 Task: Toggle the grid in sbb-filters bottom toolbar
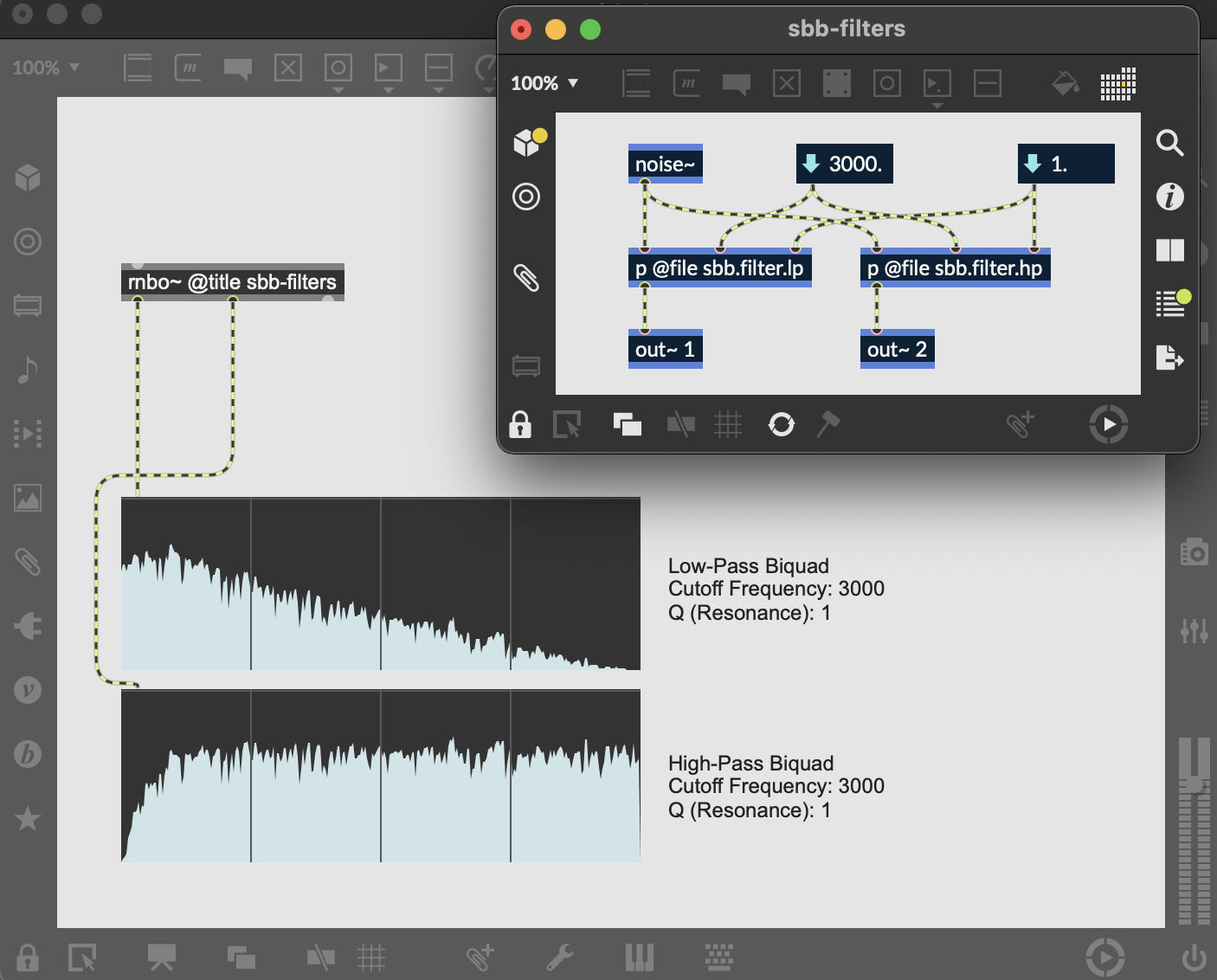pyautogui.click(x=728, y=424)
